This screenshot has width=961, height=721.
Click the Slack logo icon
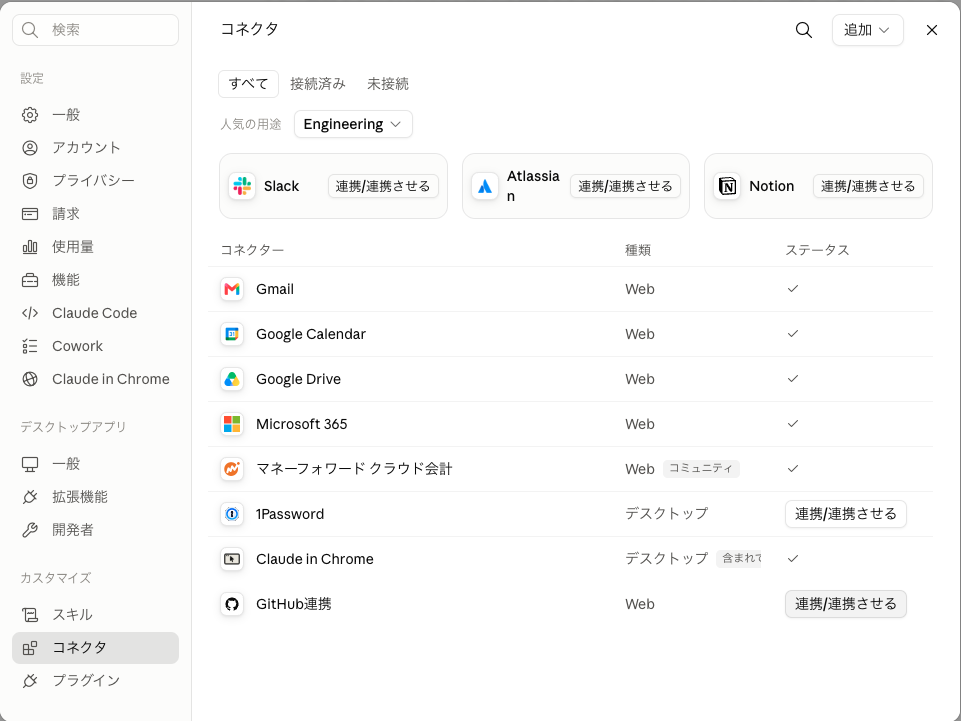click(242, 186)
